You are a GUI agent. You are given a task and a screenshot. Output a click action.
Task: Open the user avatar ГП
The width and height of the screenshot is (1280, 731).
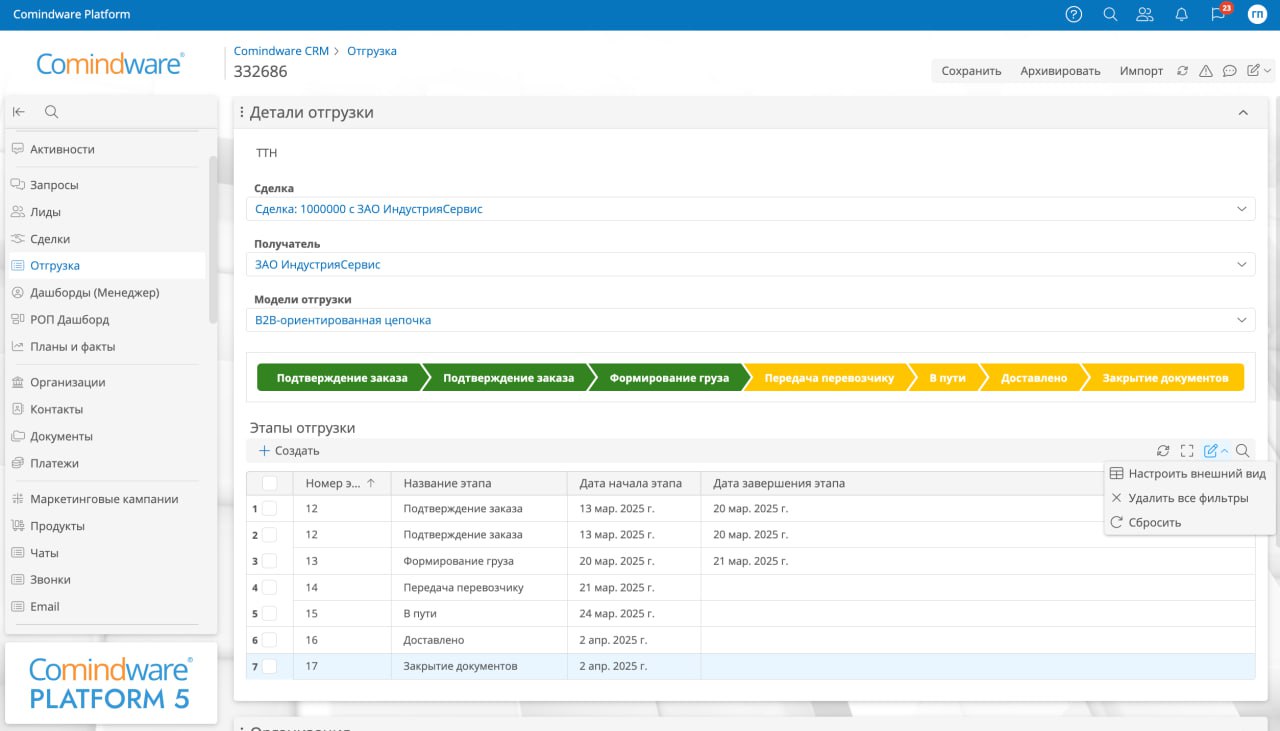(x=1257, y=14)
